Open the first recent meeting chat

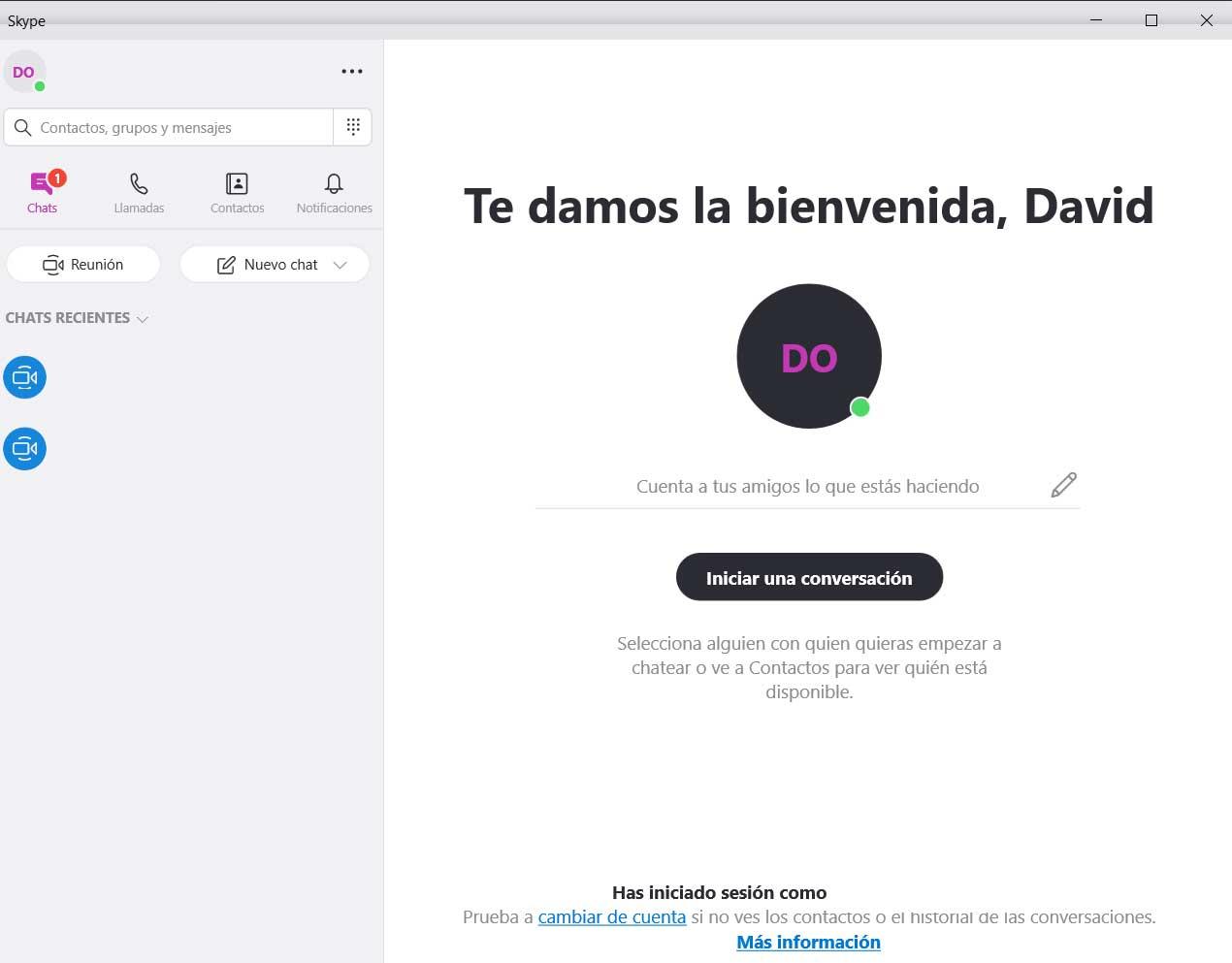click(x=25, y=377)
